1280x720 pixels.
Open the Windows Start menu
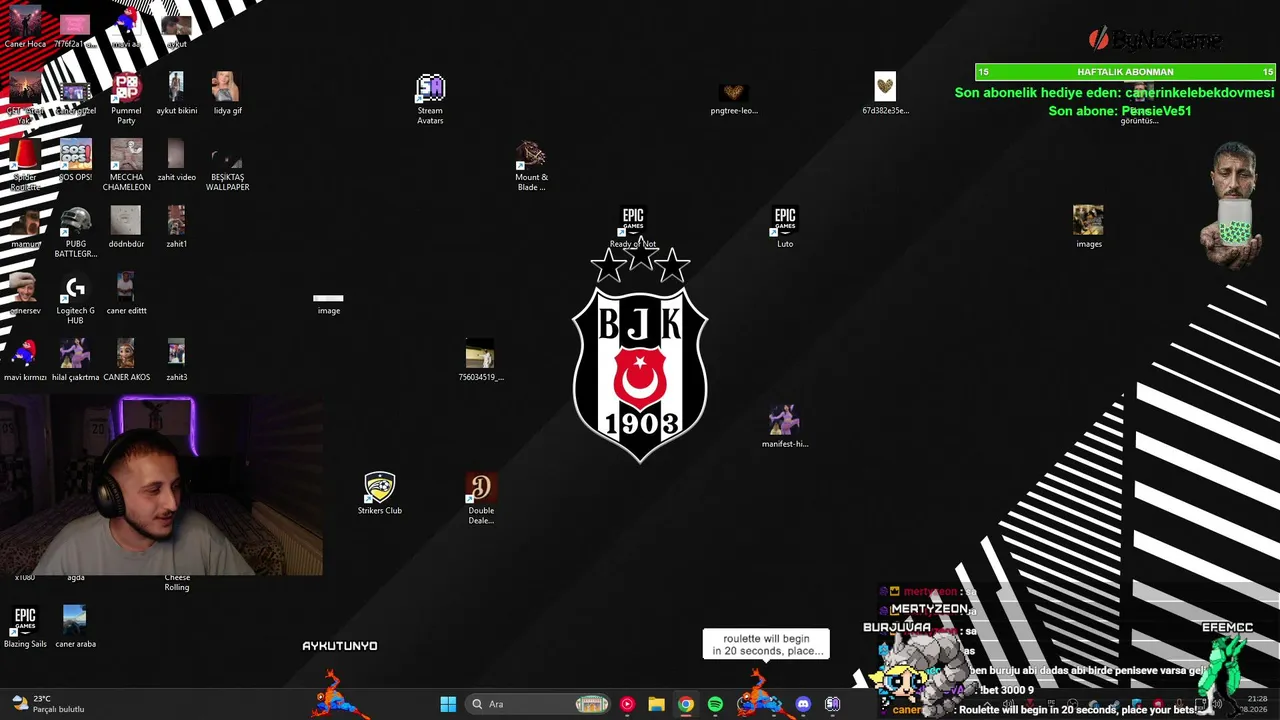(x=448, y=704)
